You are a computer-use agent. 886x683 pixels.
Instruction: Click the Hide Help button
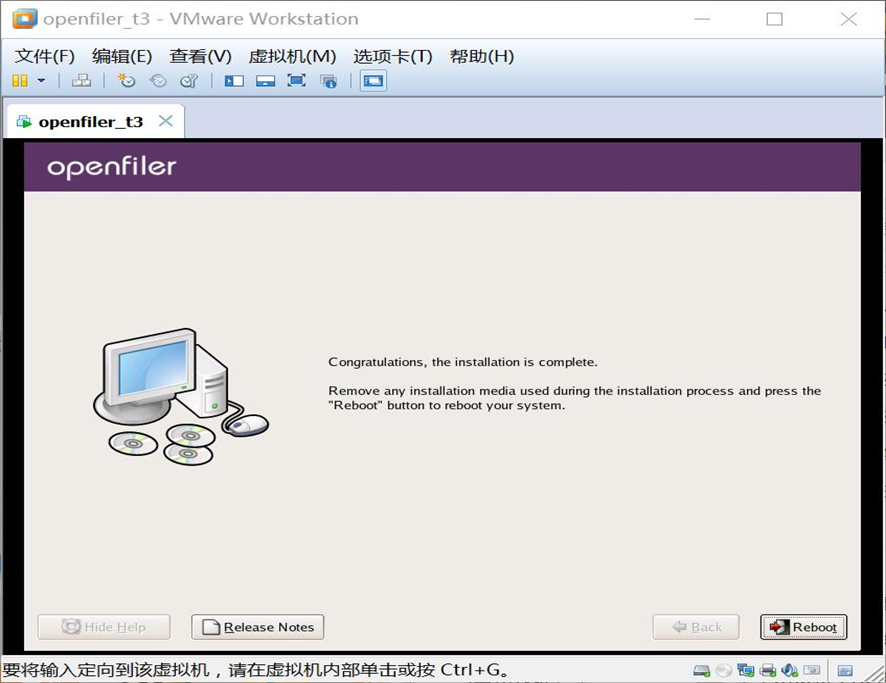[x=104, y=627]
